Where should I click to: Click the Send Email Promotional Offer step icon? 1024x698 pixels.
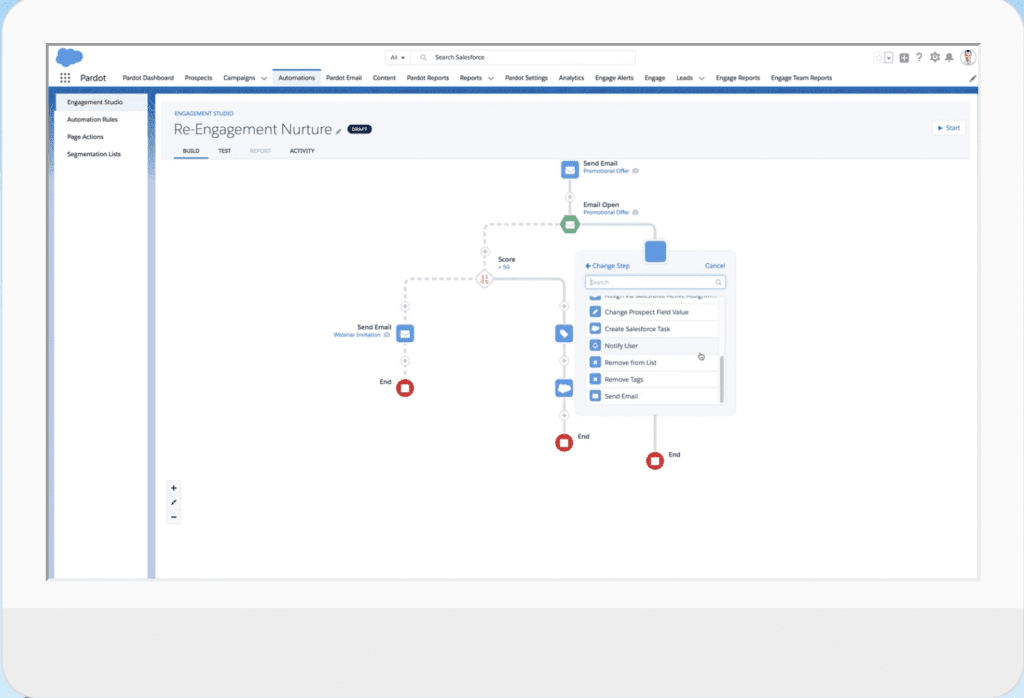569,170
